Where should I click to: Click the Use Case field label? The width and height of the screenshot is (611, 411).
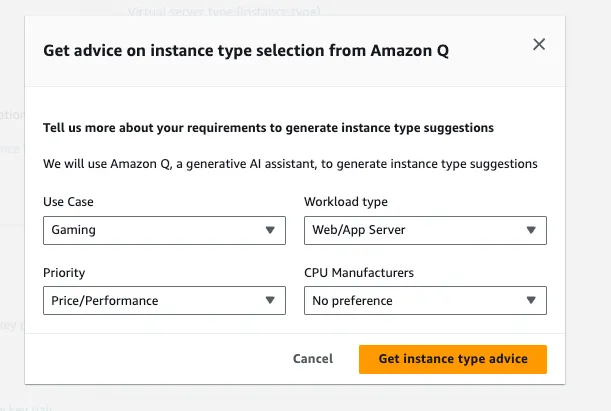click(68, 202)
